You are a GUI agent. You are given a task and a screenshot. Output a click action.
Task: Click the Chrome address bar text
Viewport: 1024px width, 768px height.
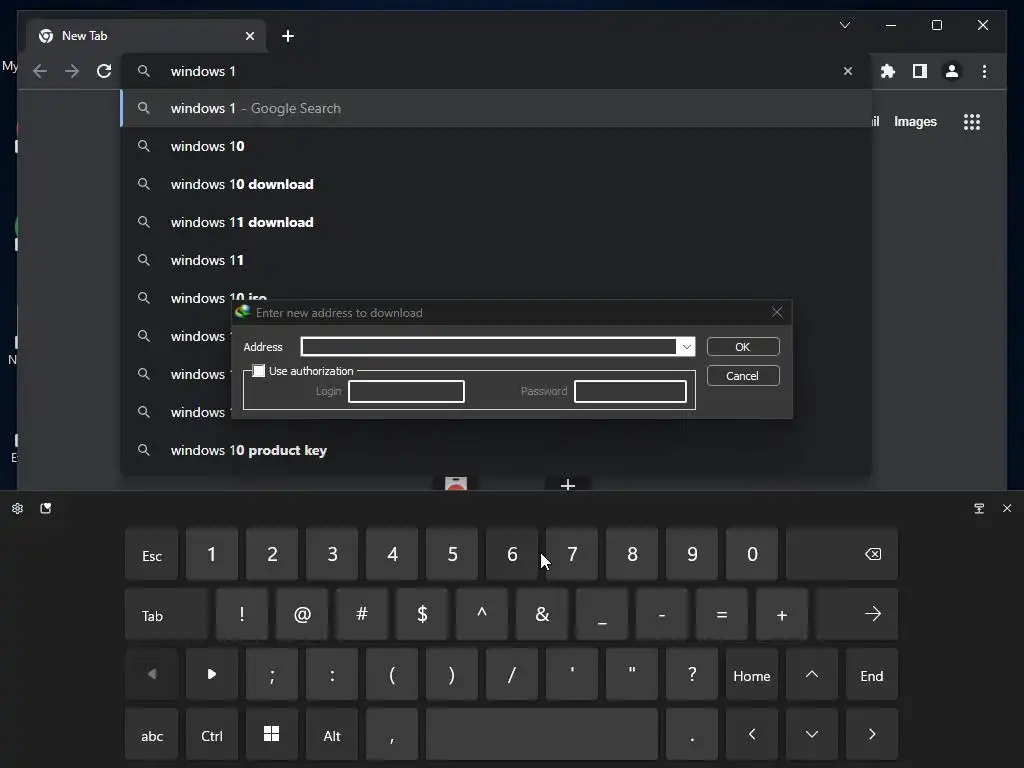coord(203,71)
